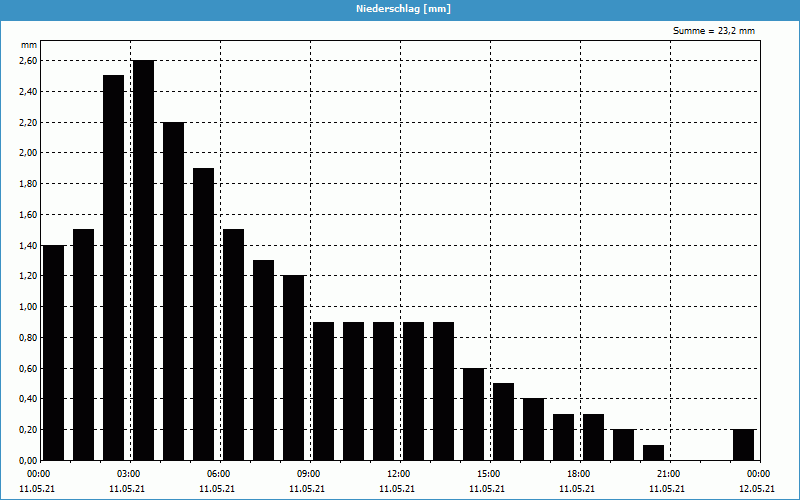This screenshot has width=800, height=500.
Task: Click the 0,60 y-axis value
Action: 29,368
